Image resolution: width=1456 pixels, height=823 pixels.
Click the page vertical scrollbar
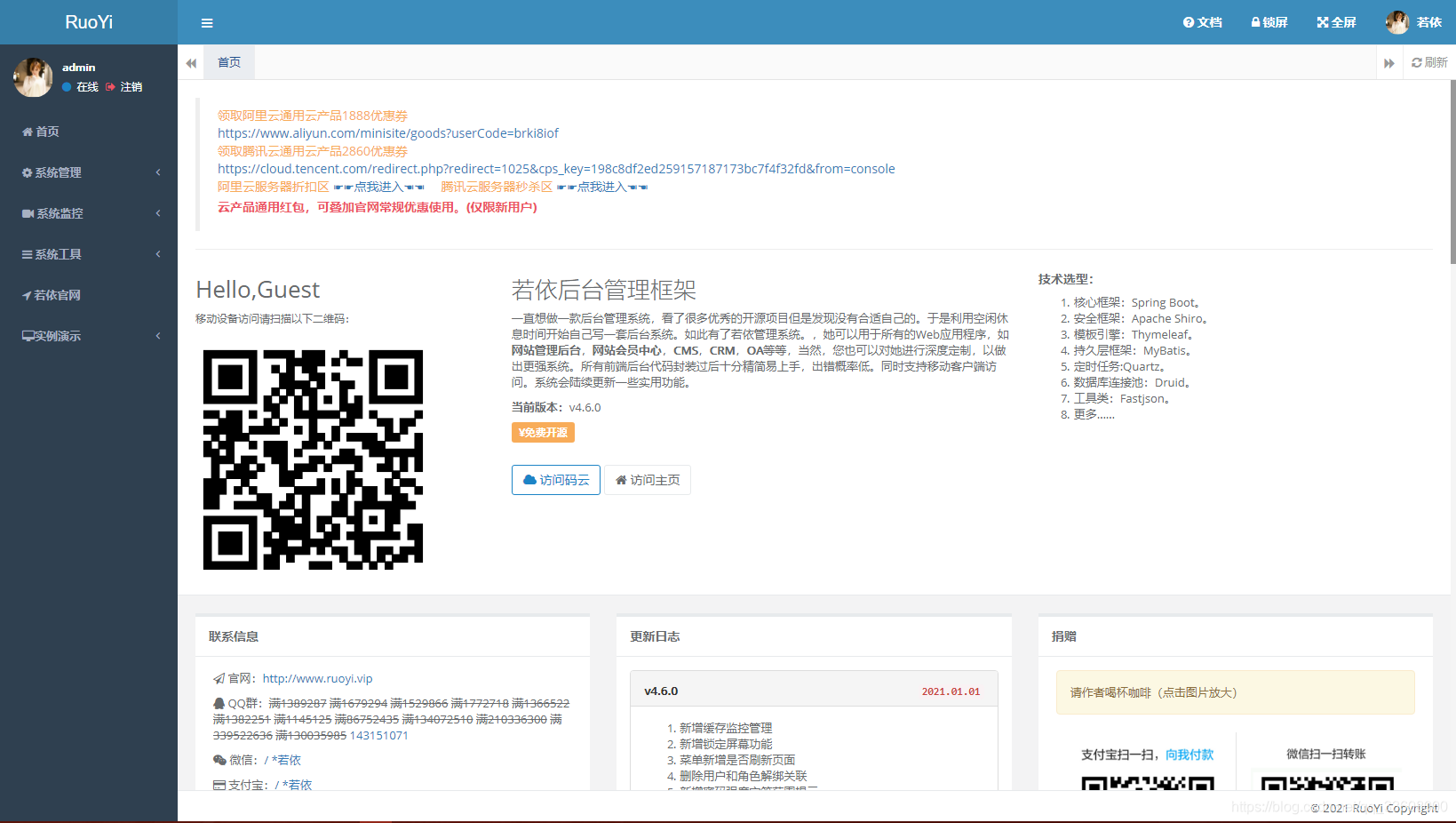pyautogui.click(x=1452, y=172)
